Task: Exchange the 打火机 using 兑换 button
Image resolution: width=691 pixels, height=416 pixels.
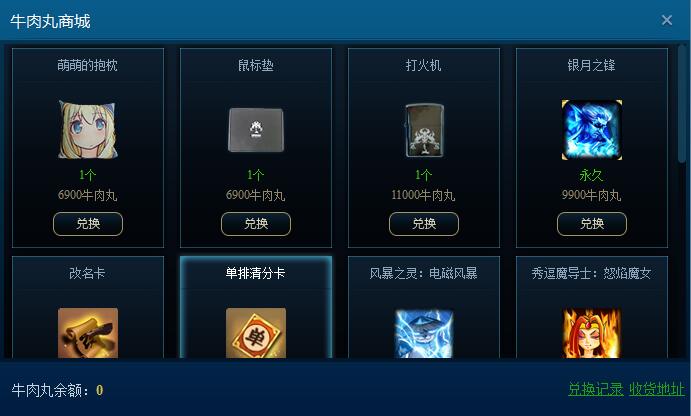Action: [x=424, y=224]
